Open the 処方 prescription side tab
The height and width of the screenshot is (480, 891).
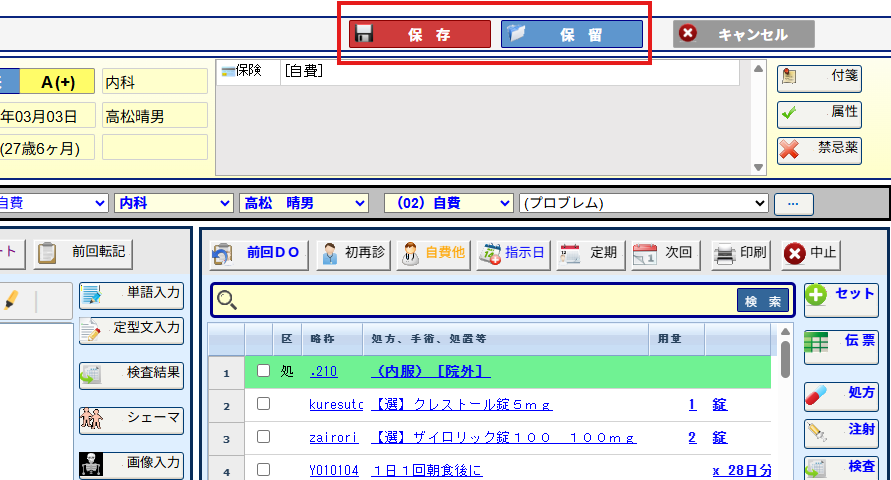coord(841,396)
